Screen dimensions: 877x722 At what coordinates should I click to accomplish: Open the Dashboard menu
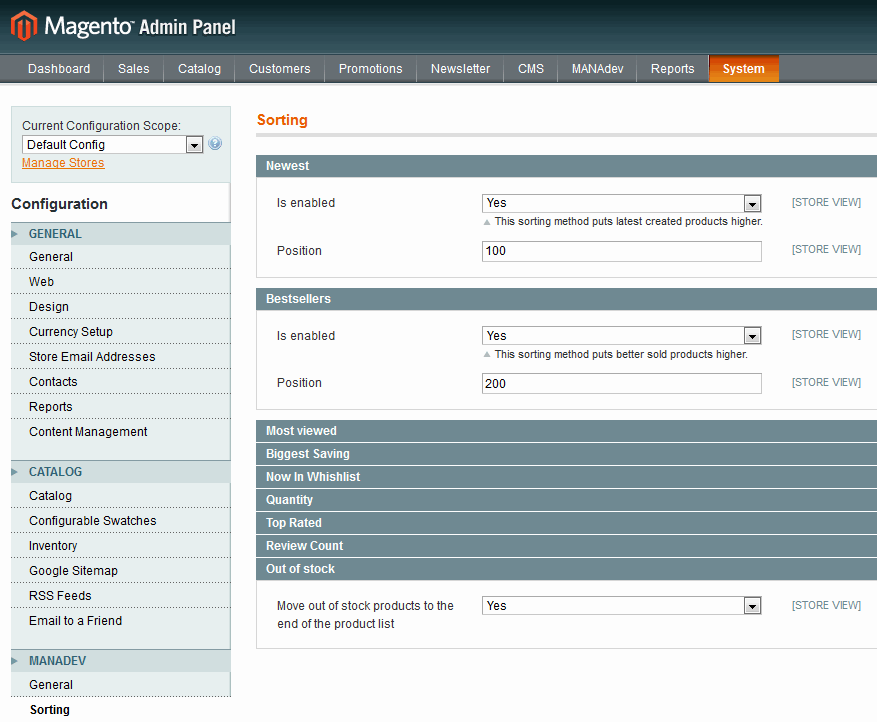[59, 69]
